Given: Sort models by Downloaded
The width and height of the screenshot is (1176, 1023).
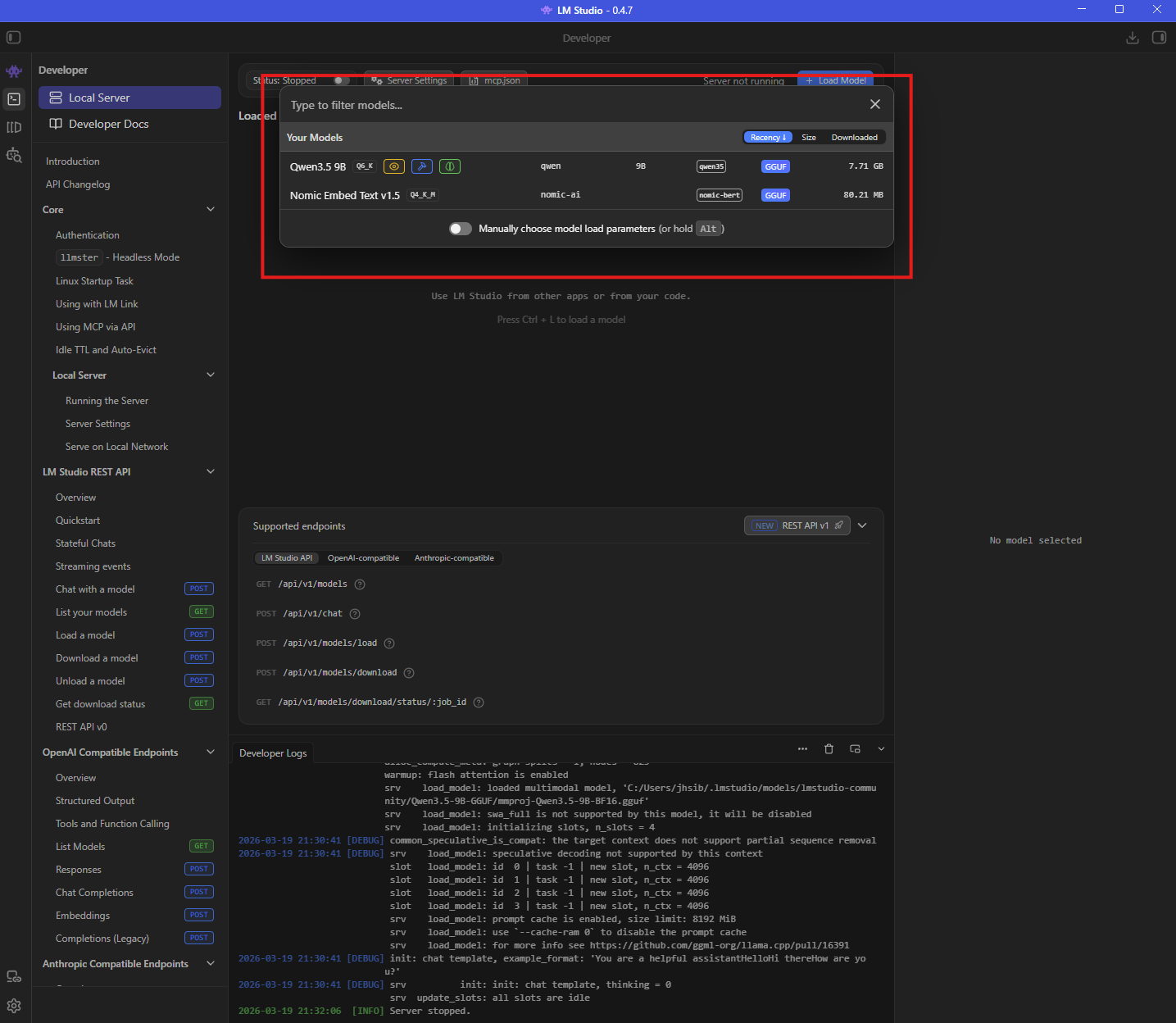Looking at the screenshot, I should pos(855,137).
